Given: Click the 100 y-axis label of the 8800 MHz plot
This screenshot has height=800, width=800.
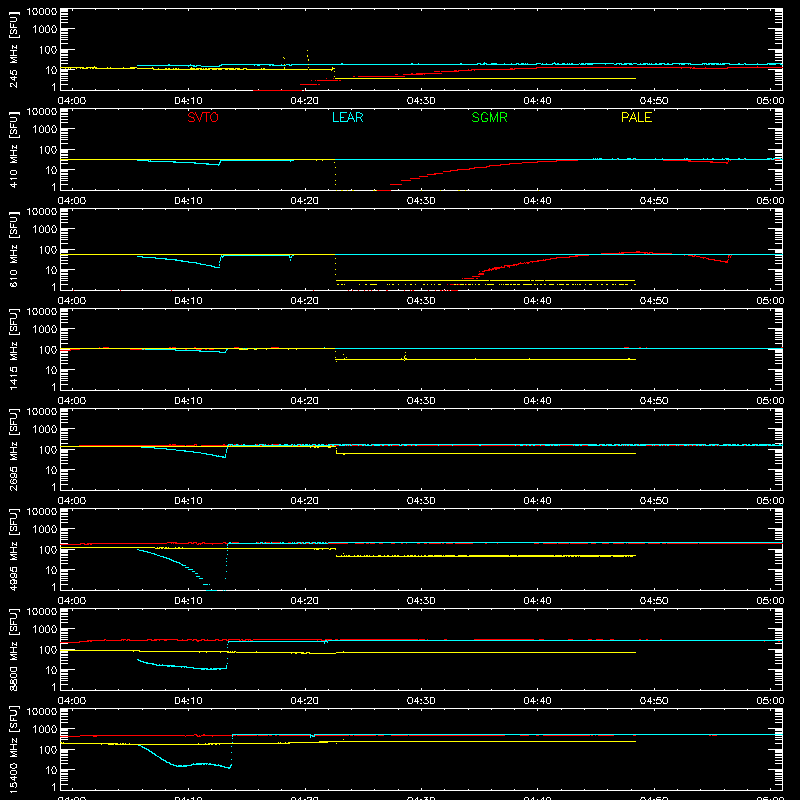Looking at the screenshot, I should [48, 649].
